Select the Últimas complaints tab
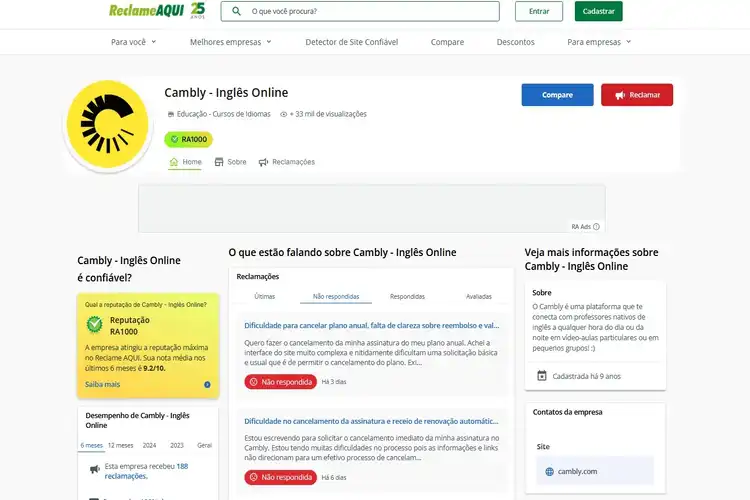Viewport: 750px width, 500px height. pos(265,297)
